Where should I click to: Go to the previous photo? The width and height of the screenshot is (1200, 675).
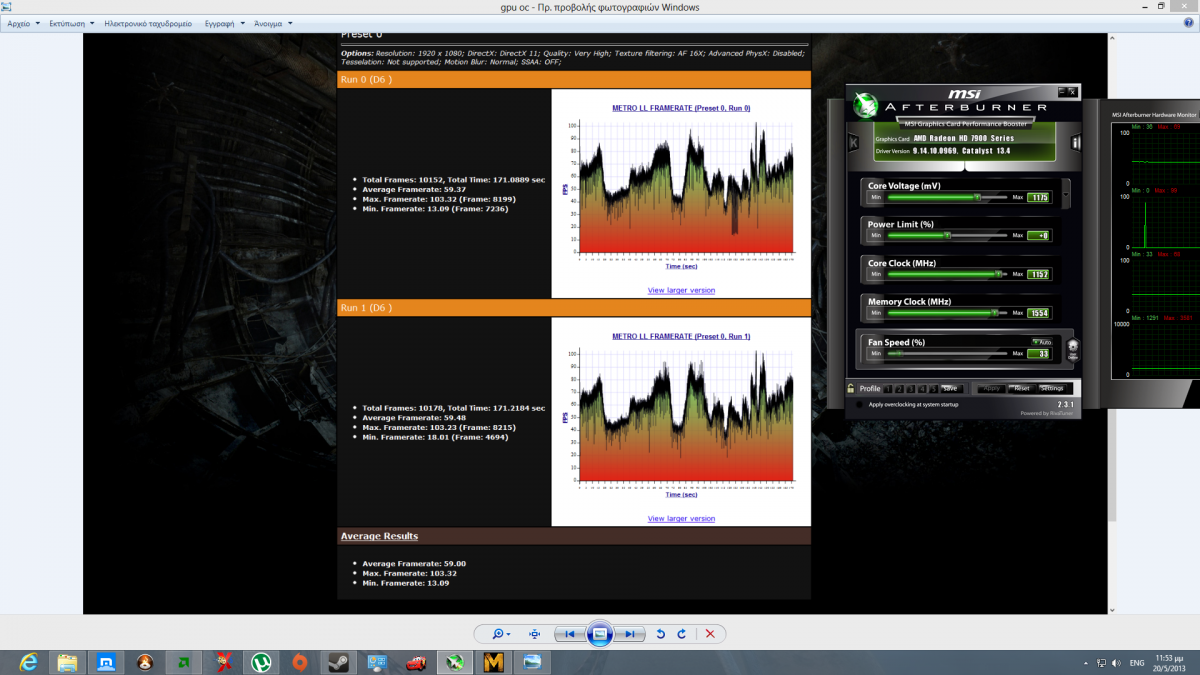(x=569, y=634)
